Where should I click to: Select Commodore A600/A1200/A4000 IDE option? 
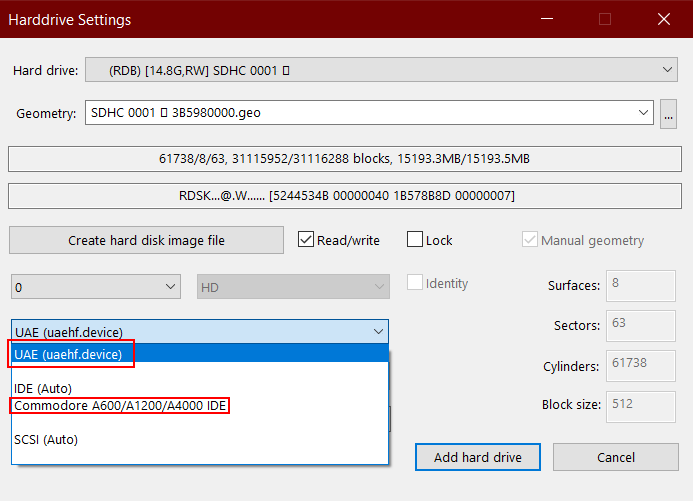click(120, 406)
